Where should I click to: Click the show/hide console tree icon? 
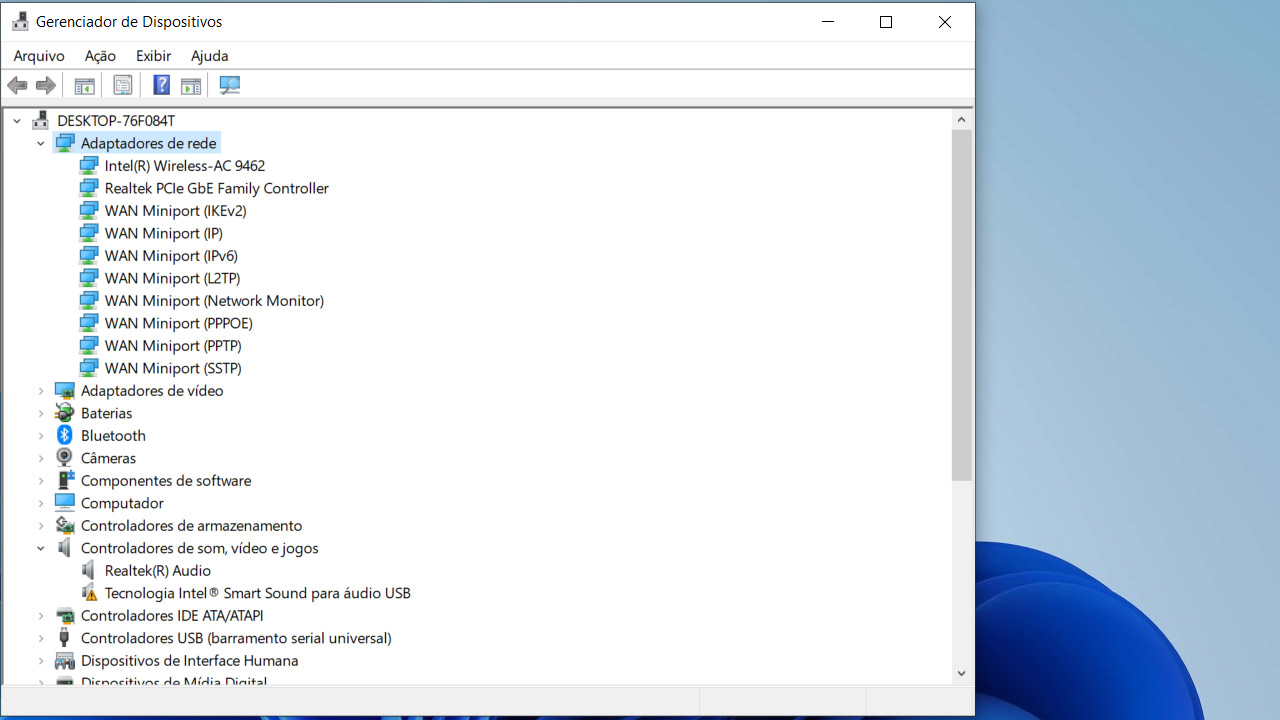point(84,86)
